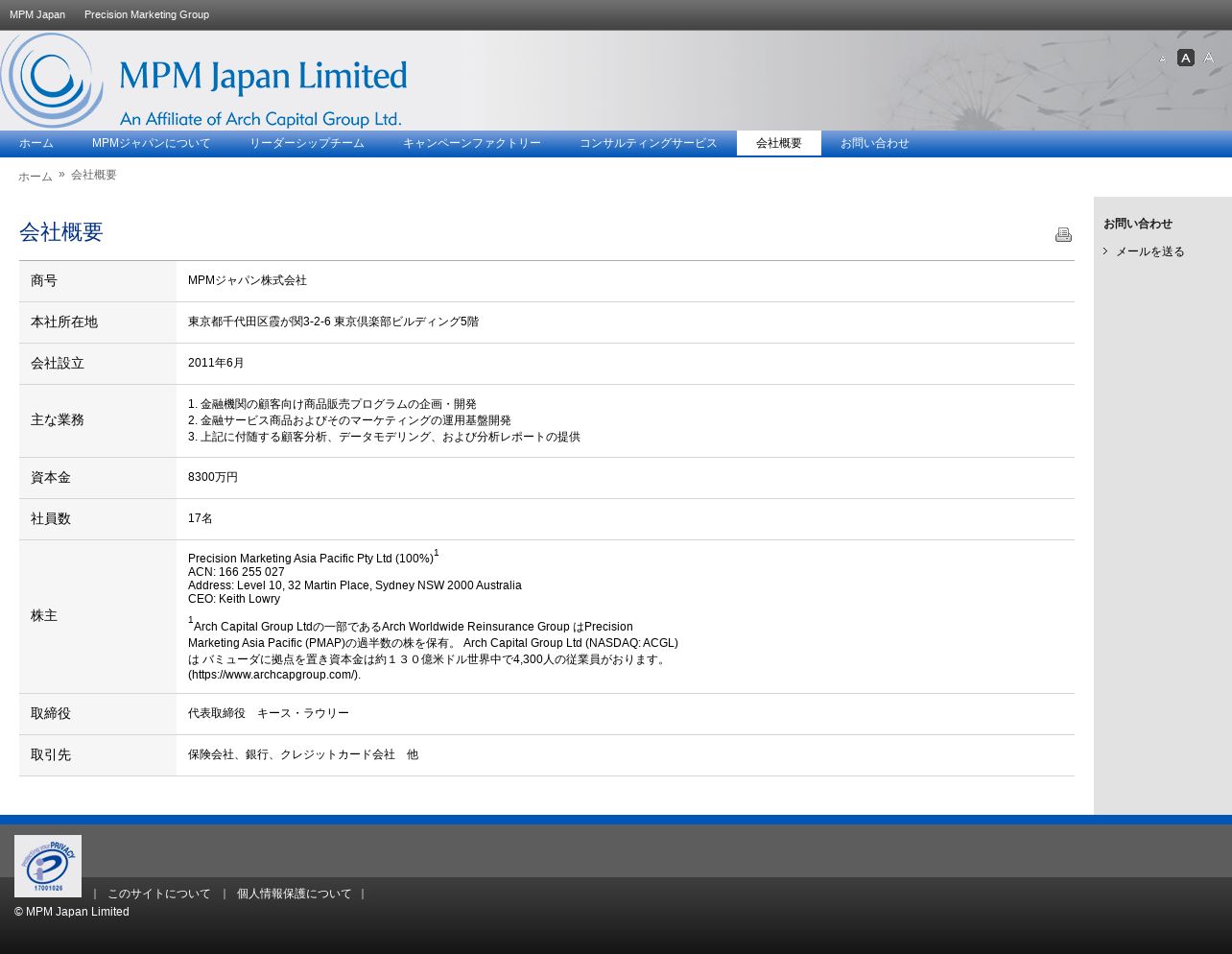Select the smallest font size A icon
The image size is (1232, 954).
click(x=1163, y=60)
